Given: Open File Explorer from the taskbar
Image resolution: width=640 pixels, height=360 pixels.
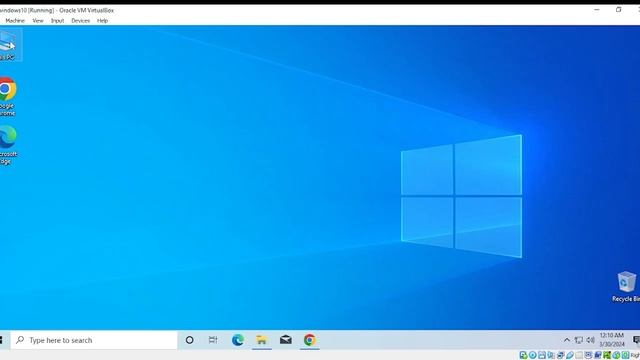Looking at the screenshot, I should pos(262,340).
